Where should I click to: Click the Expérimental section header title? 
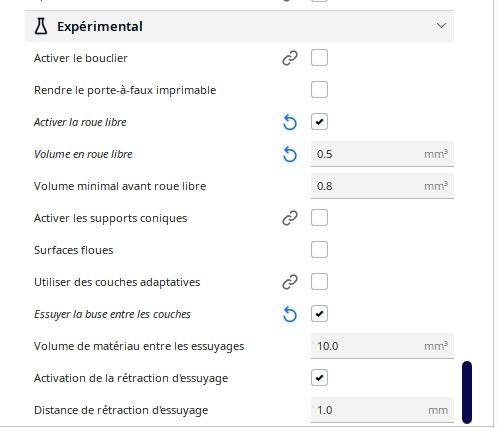click(100, 26)
